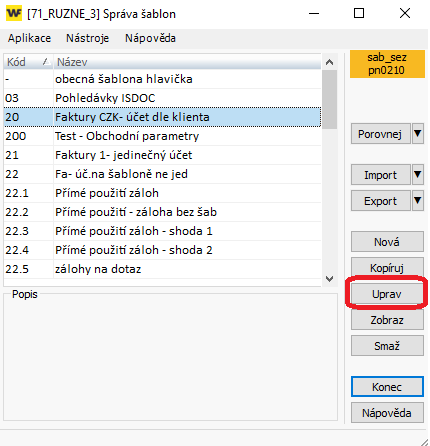
Task: Select row 22.5 zálohy na dotaz
Action: click(x=162, y=269)
